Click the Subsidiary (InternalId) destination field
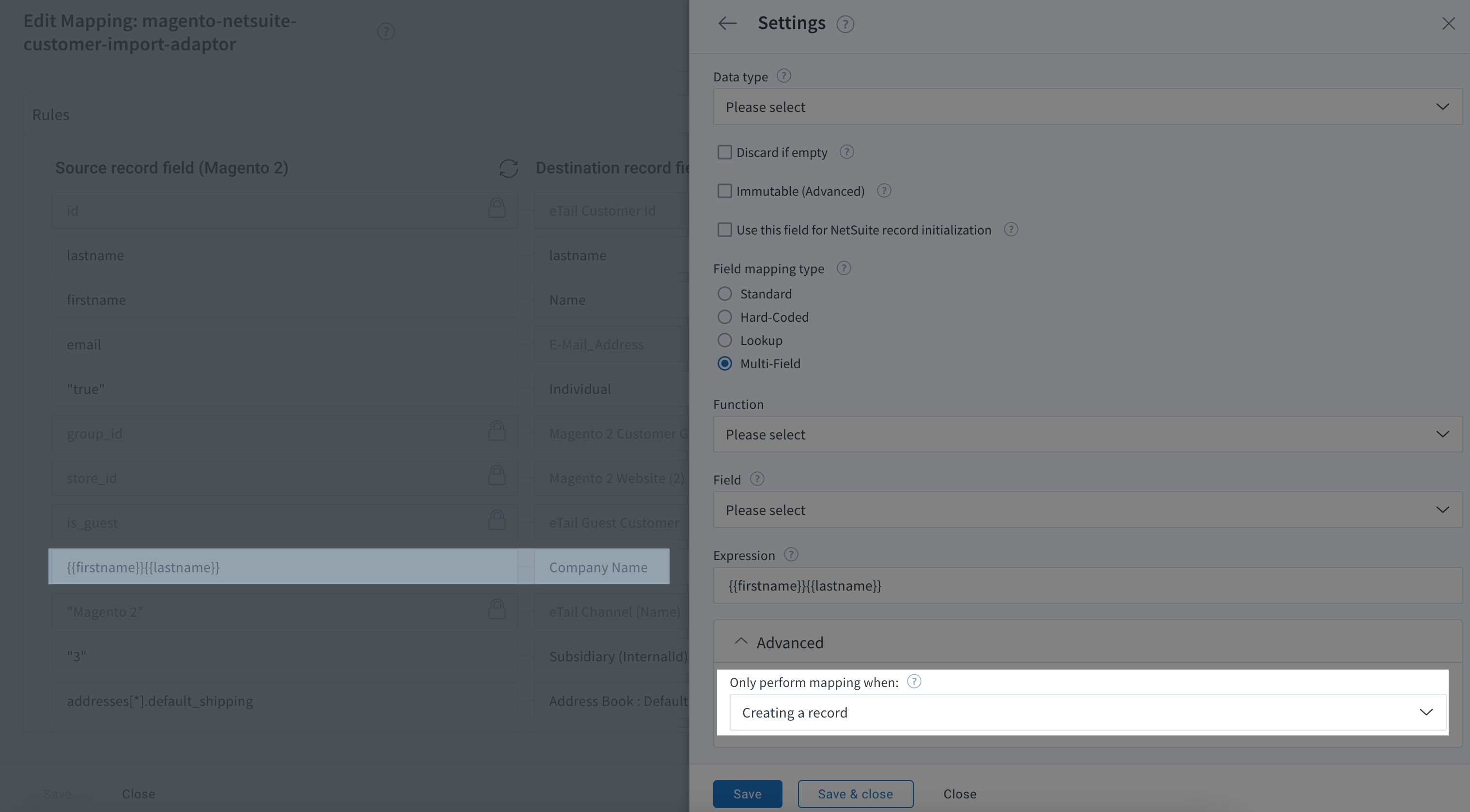The height and width of the screenshot is (812, 1470). (612, 656)
